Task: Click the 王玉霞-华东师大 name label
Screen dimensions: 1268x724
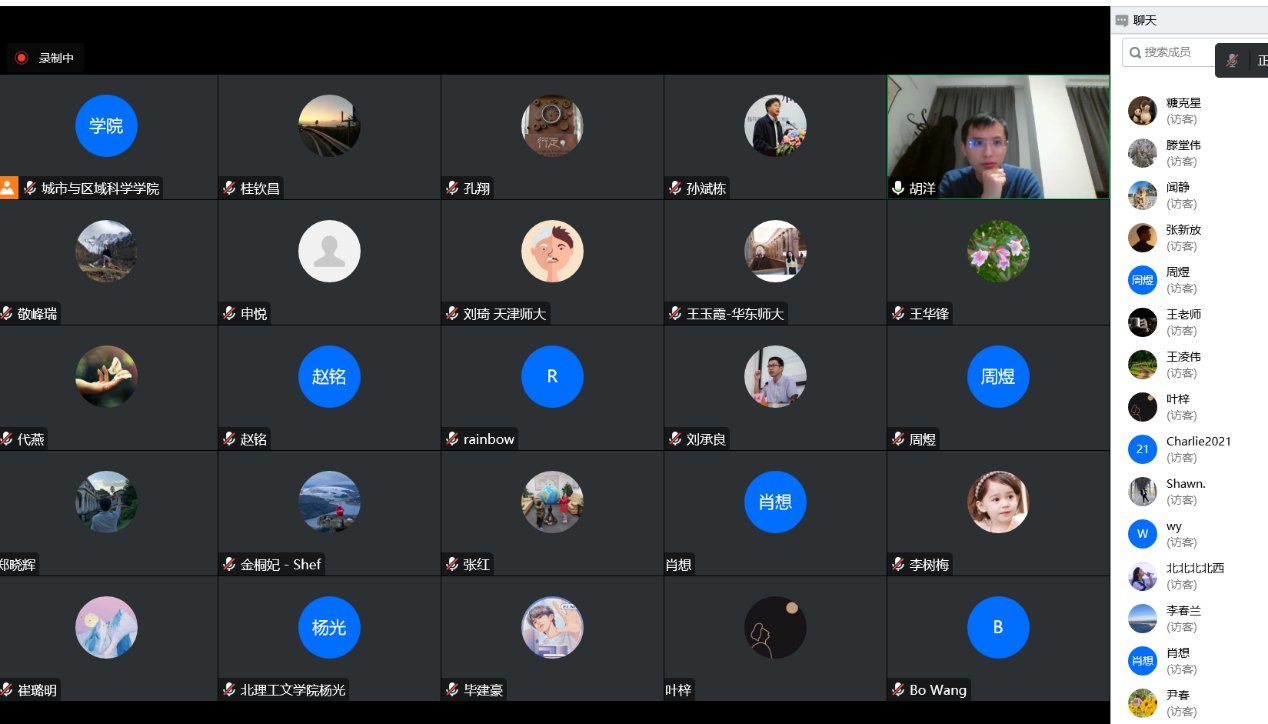Action: coord(735,314)
